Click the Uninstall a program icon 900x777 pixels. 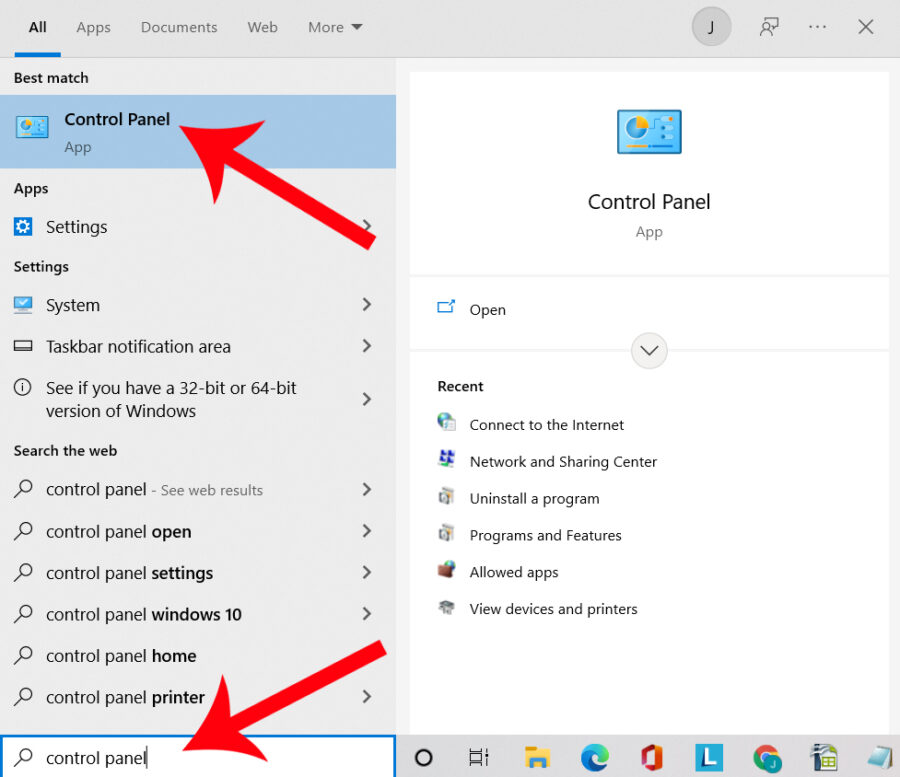point(446,496)
